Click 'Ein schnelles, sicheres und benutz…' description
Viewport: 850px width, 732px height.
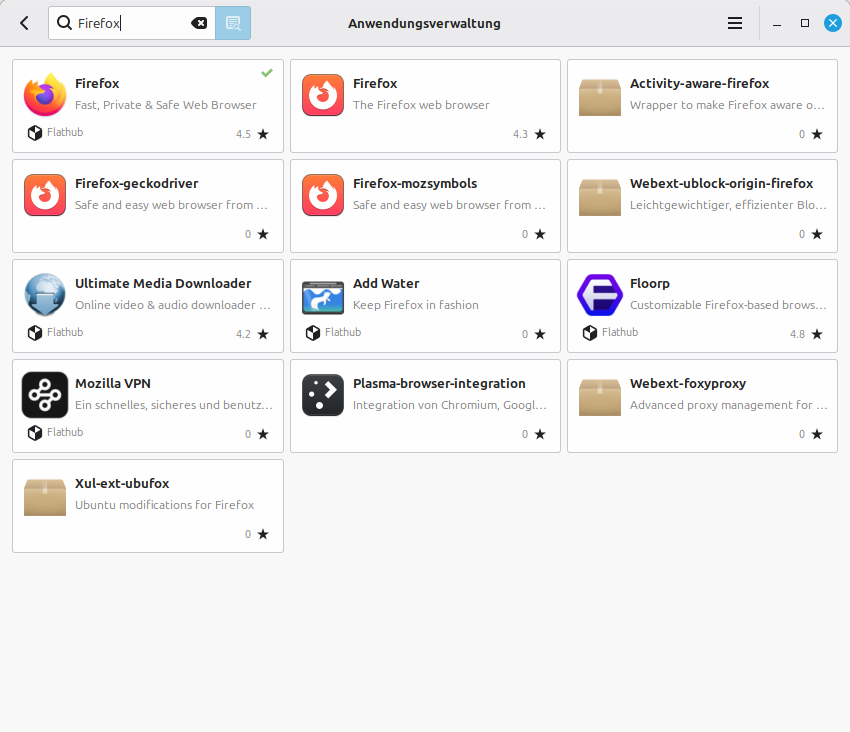pos(173,405)
